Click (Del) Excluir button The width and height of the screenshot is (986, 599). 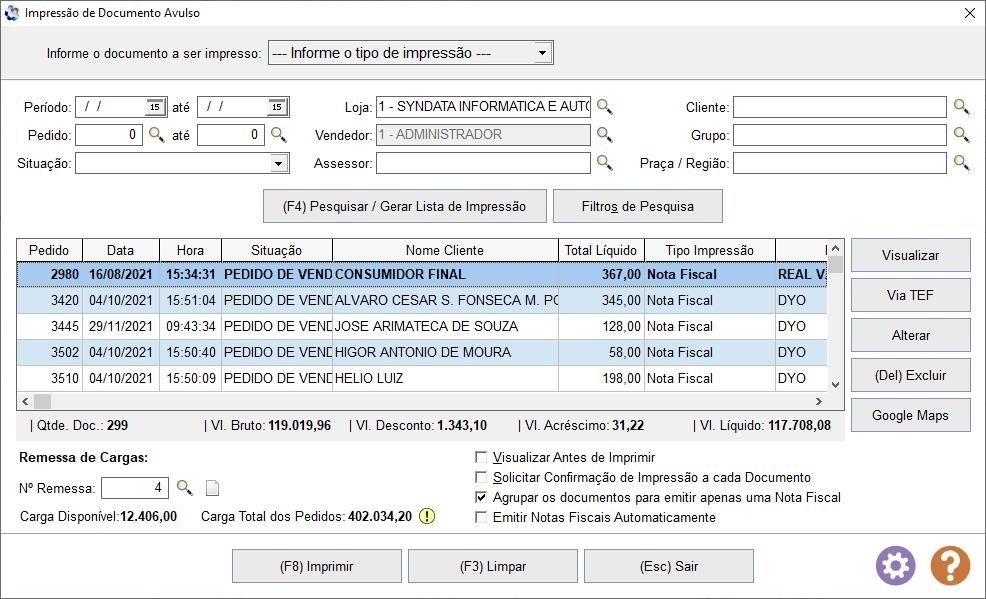[x=911, y=375]
